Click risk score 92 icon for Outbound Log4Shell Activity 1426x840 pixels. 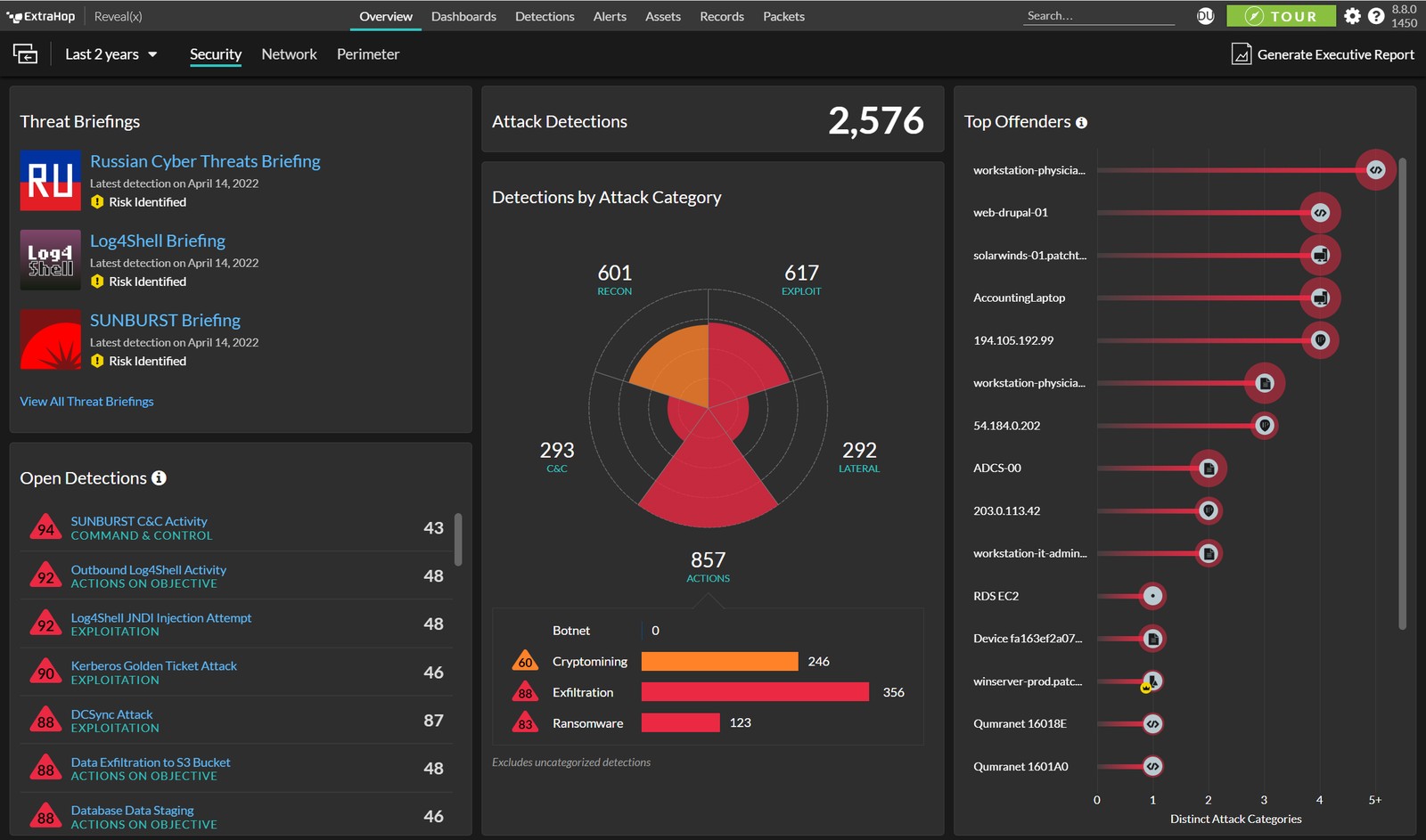[45, 576]
